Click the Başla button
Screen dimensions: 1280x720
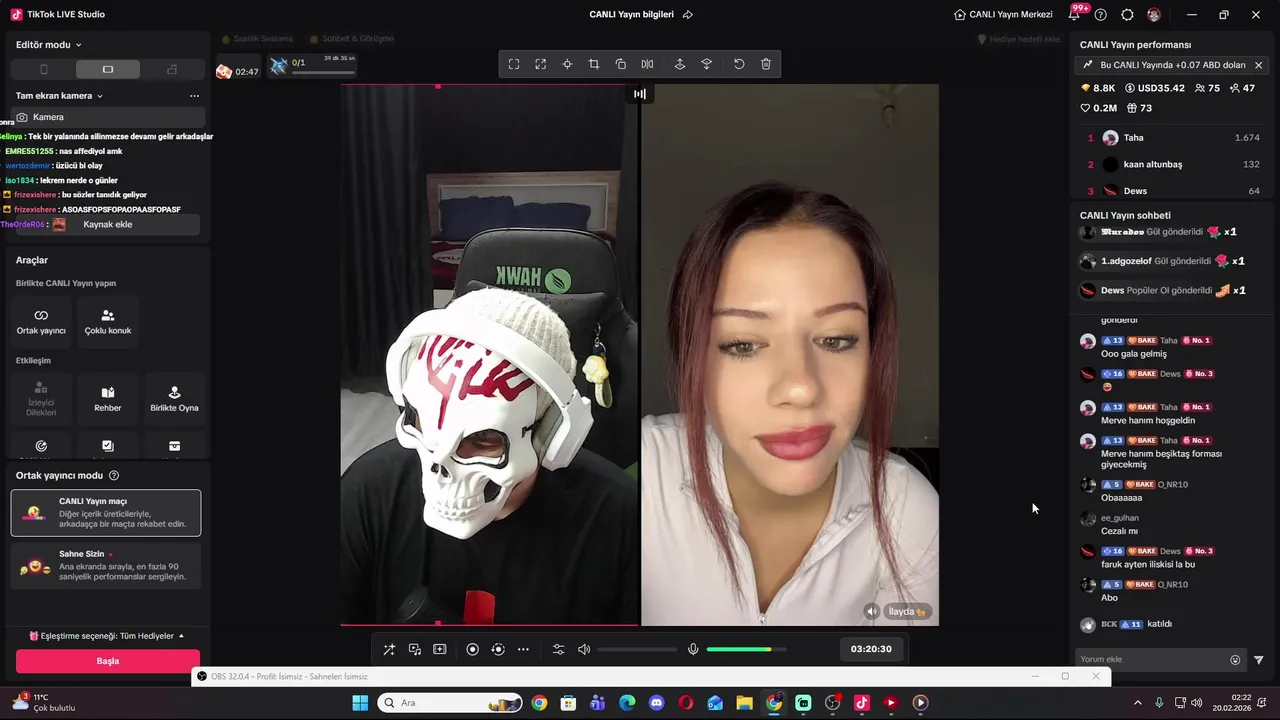pyautogui.click(x=108, y=661)
